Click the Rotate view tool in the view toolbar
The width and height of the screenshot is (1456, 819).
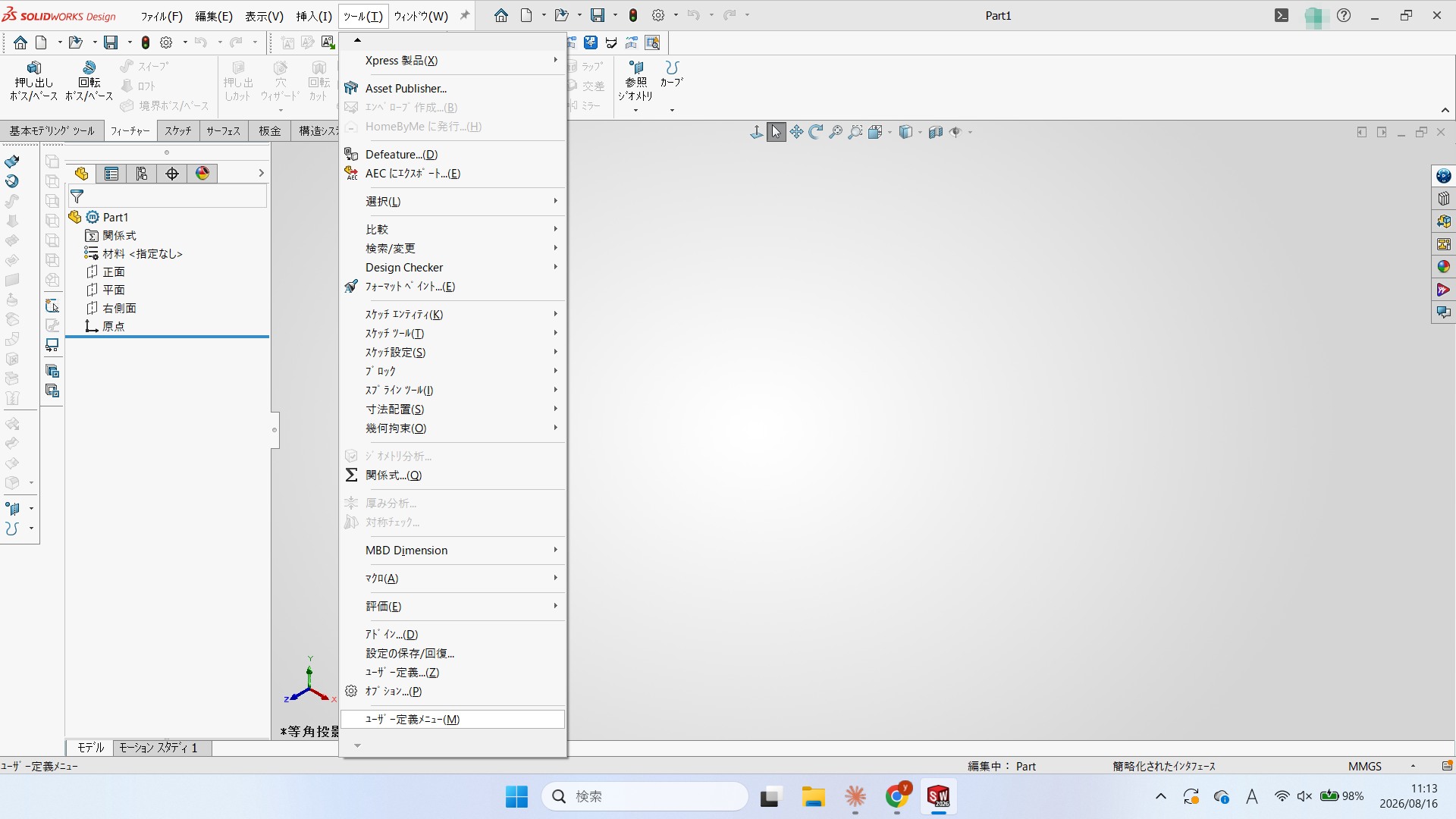click(816, 132)
